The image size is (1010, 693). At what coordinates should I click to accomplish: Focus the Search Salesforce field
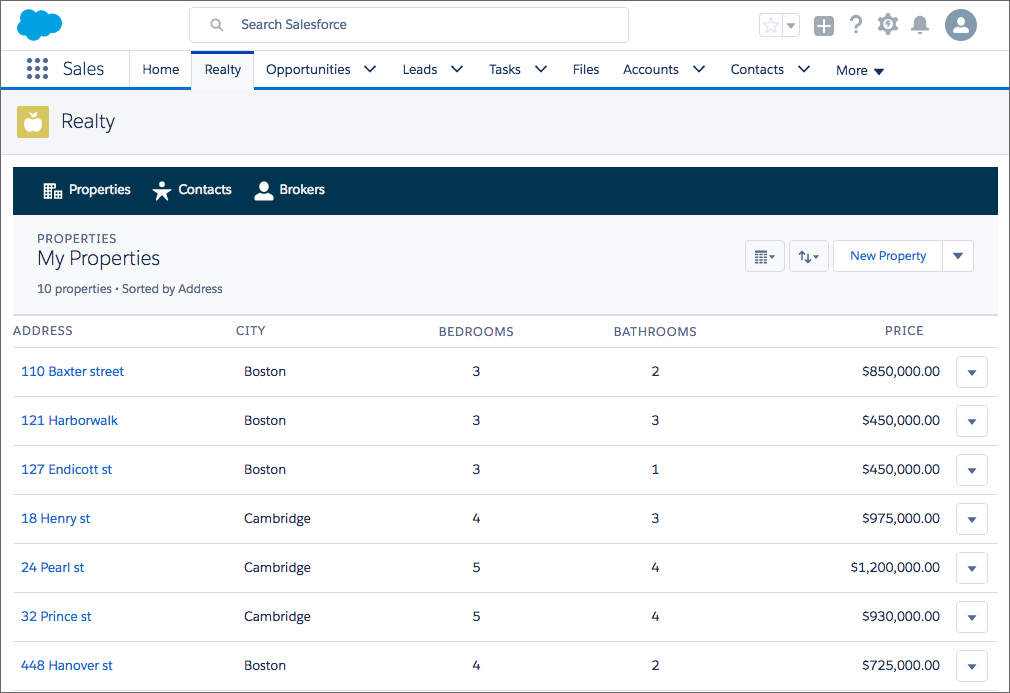coord(409,25)
